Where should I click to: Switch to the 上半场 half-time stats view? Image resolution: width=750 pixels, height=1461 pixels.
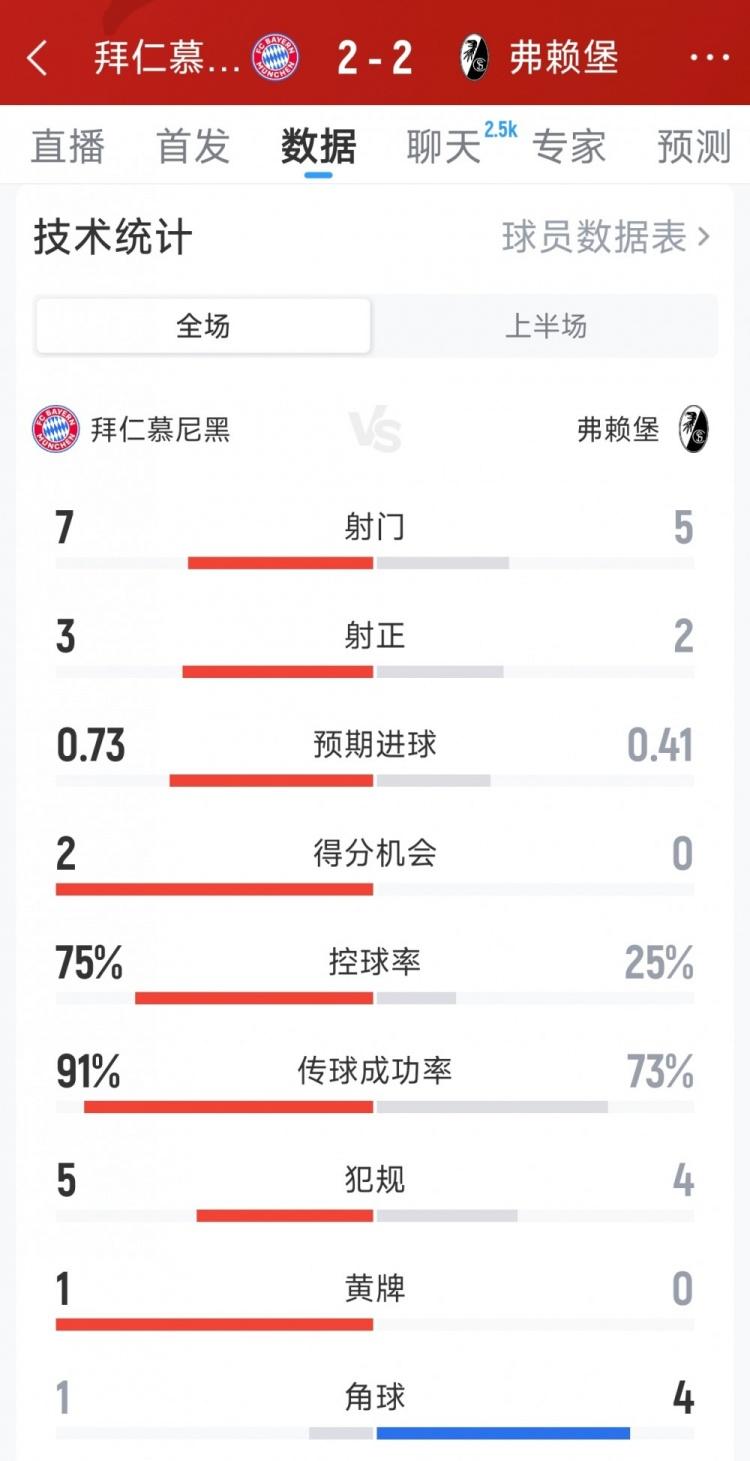548,326
